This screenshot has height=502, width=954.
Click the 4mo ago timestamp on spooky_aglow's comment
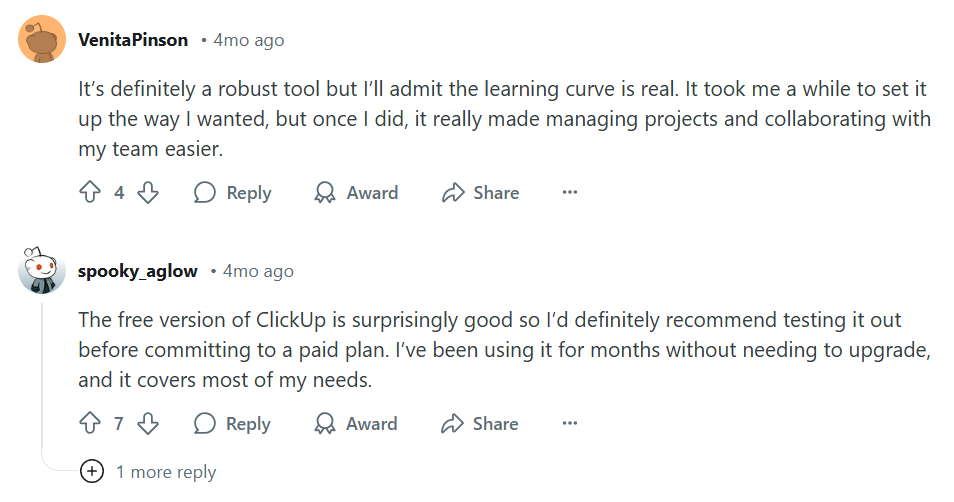pyautogui.click(x=258, y=271)
